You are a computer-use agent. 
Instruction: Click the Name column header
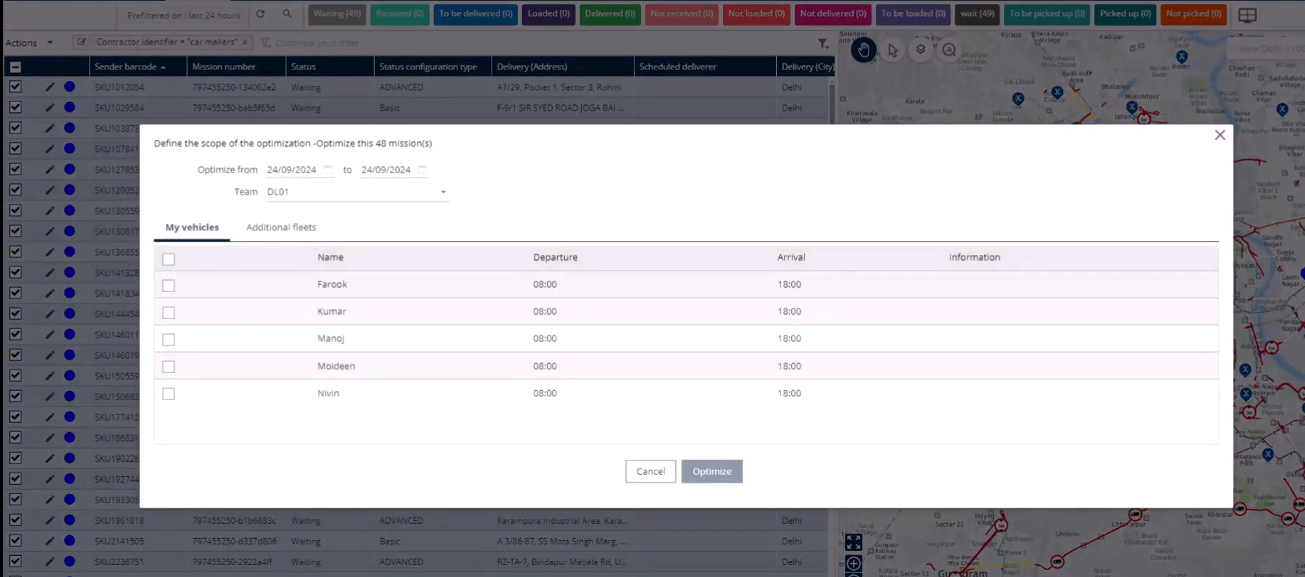[330, 258]
